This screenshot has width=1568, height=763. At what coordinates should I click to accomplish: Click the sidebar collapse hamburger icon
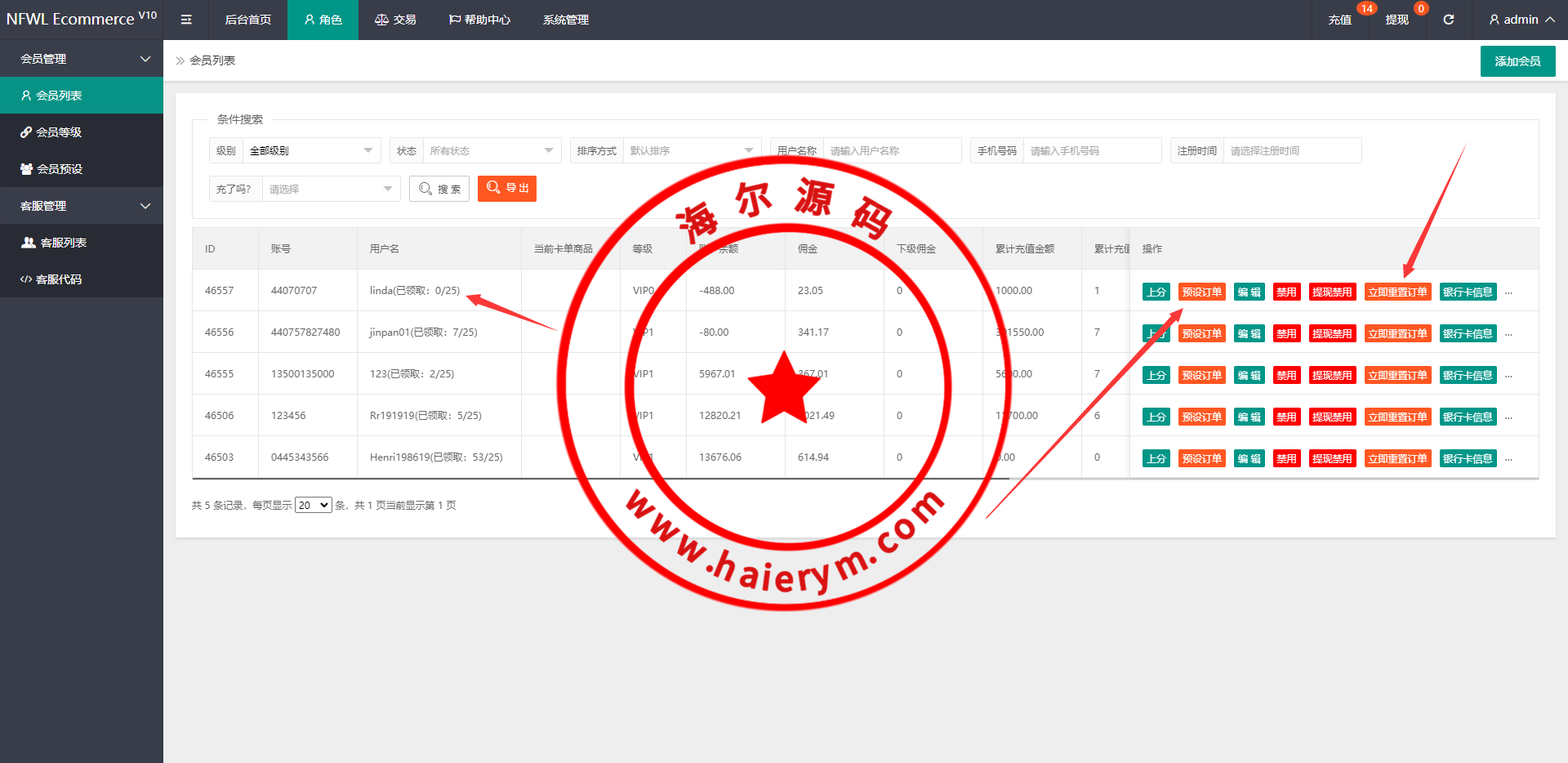(x=186, y=20)
